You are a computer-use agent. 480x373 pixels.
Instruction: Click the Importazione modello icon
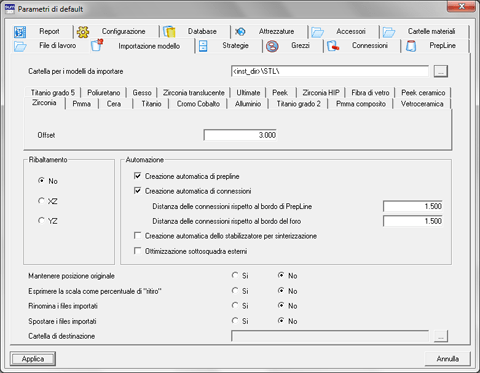97,45
